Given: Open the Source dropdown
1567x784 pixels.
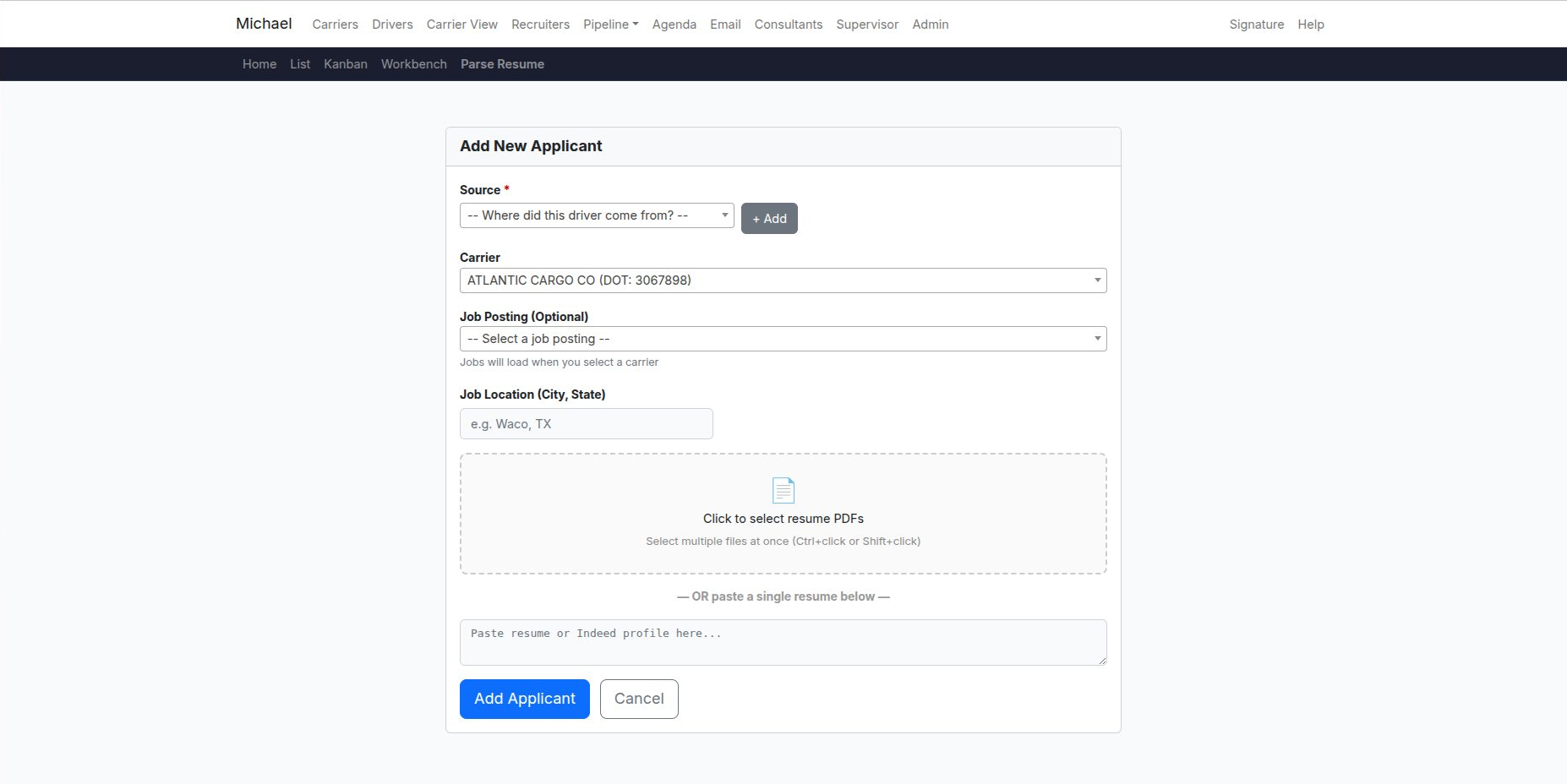Looking at the screenshot, I should [x=597, y=215].
